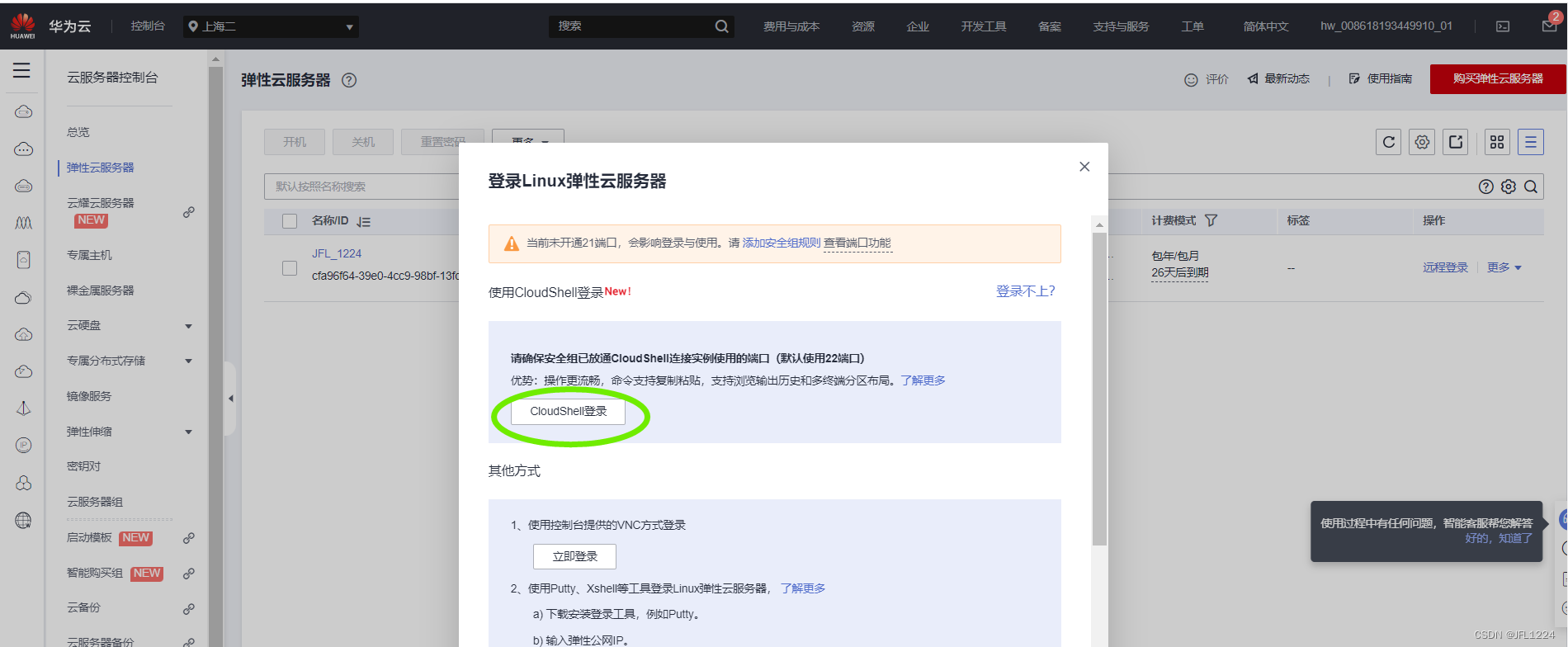Click 添加安全组规则 link in warning
Screen dimensions: 1568x647
pyautogui.click(x=782, y=243)
